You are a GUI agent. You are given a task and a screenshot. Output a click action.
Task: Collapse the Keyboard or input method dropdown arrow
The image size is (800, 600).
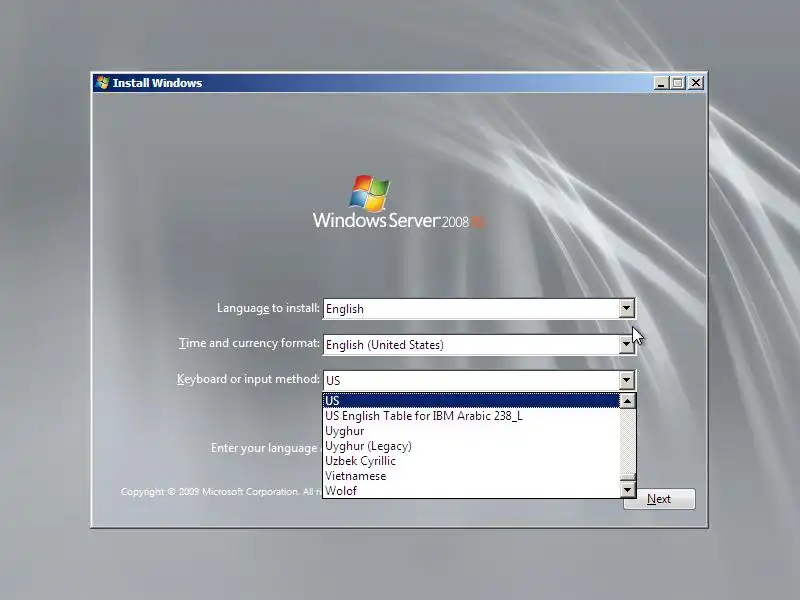pos(627,380)
